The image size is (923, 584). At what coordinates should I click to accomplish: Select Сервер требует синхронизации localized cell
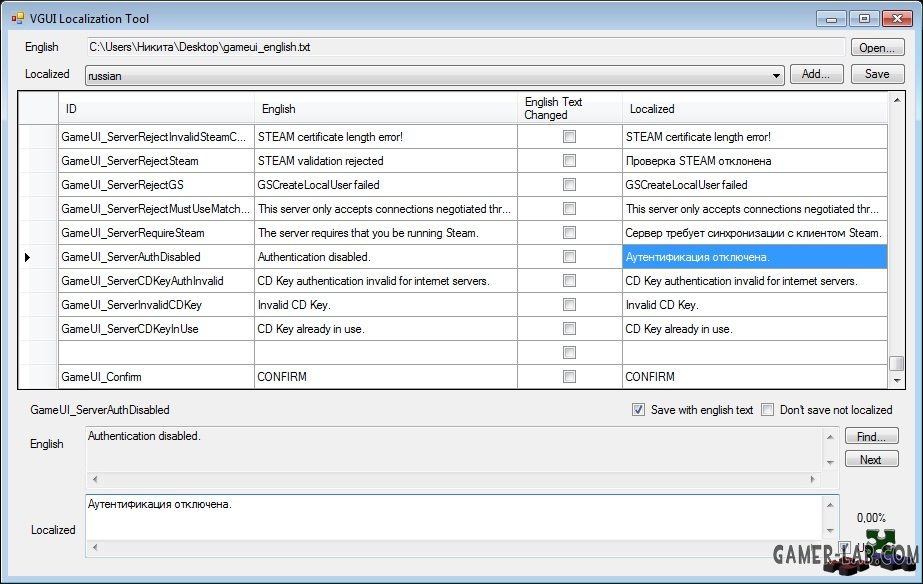pyautogui.click(x=755, y=233)
